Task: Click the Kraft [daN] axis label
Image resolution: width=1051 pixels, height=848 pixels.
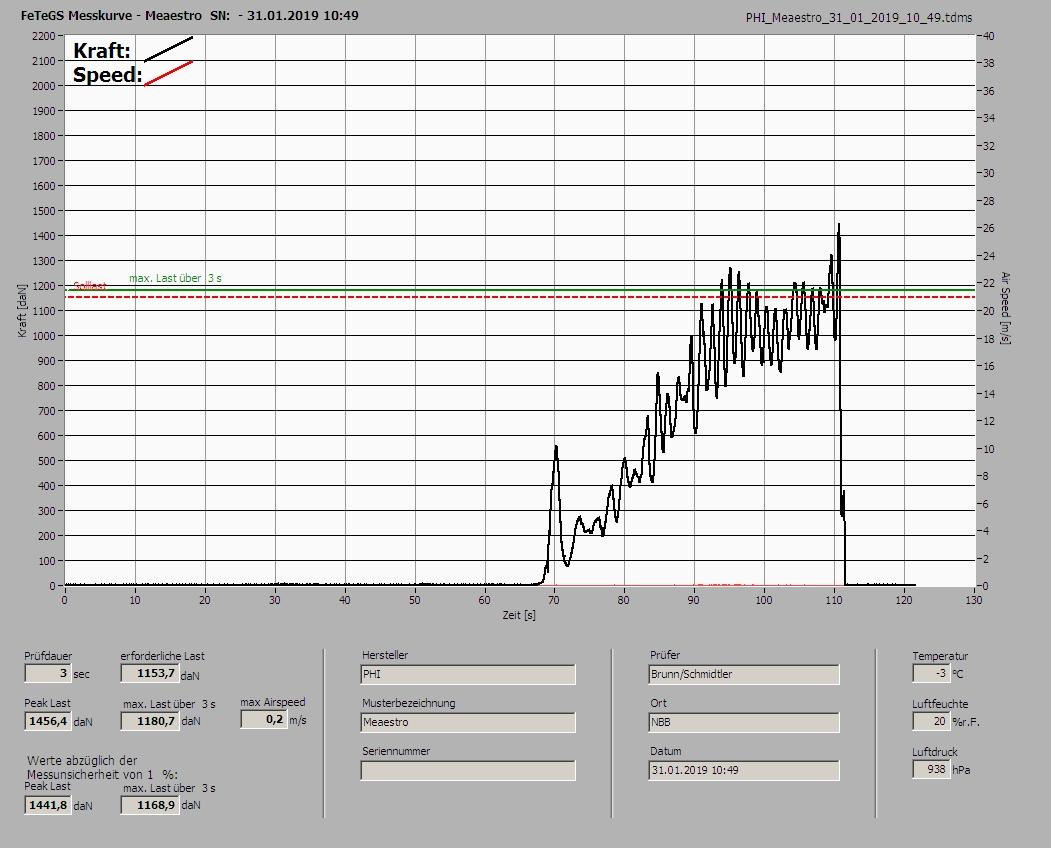Action: 22,310
